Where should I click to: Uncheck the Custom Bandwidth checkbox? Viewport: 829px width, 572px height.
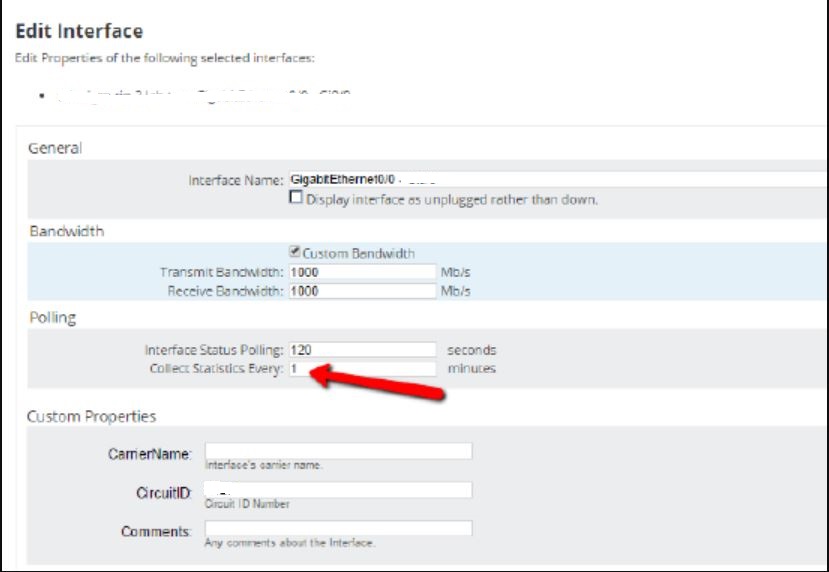tap(295, 252)
